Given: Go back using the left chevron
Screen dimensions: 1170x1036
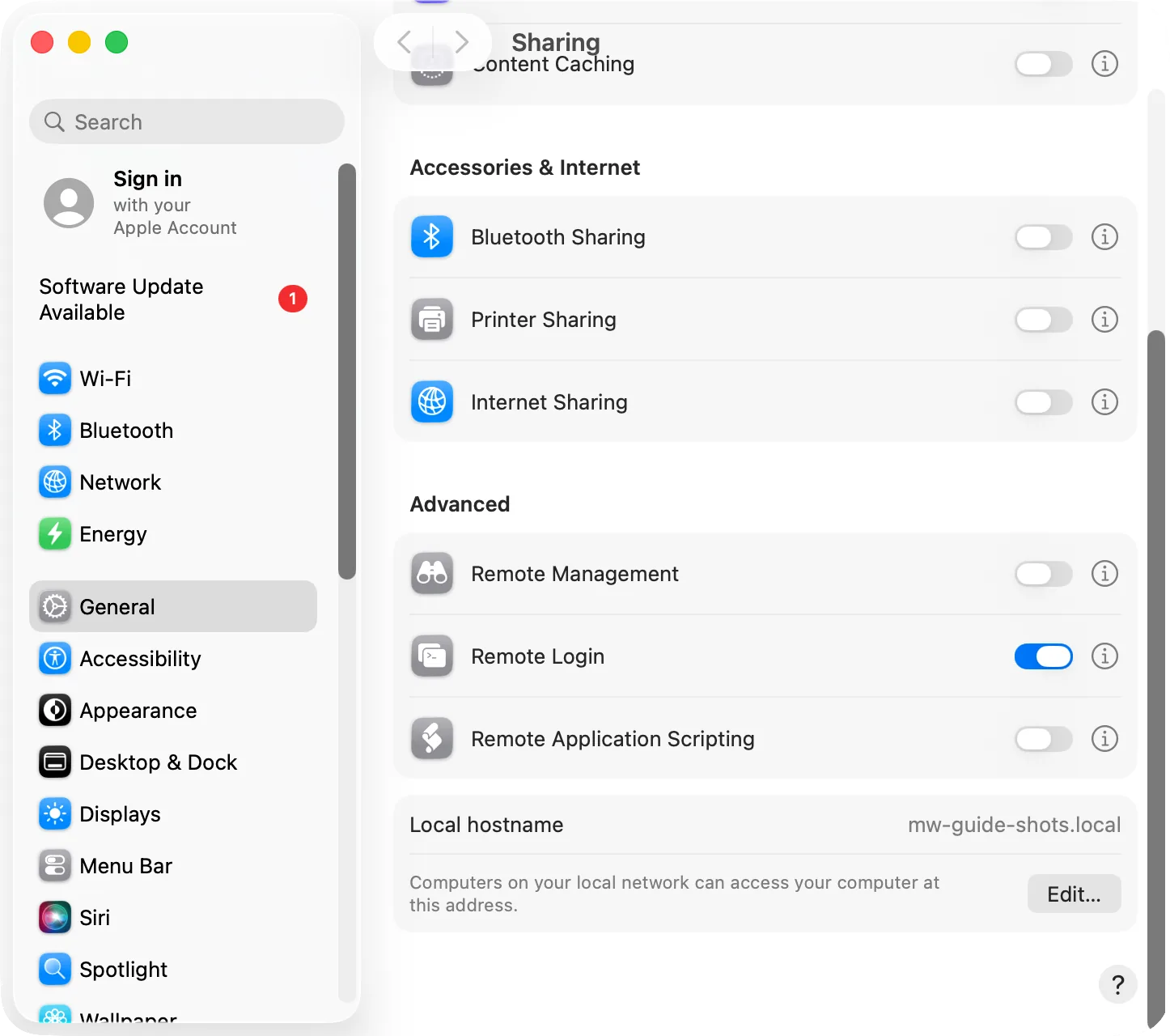Looking at the screenshot, I should [405, 41].
